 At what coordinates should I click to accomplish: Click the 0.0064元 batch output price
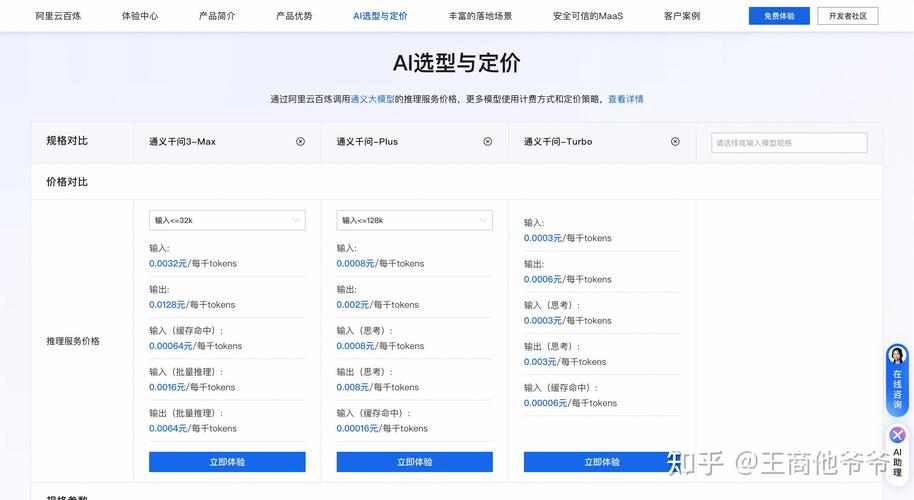click(168, 429)
